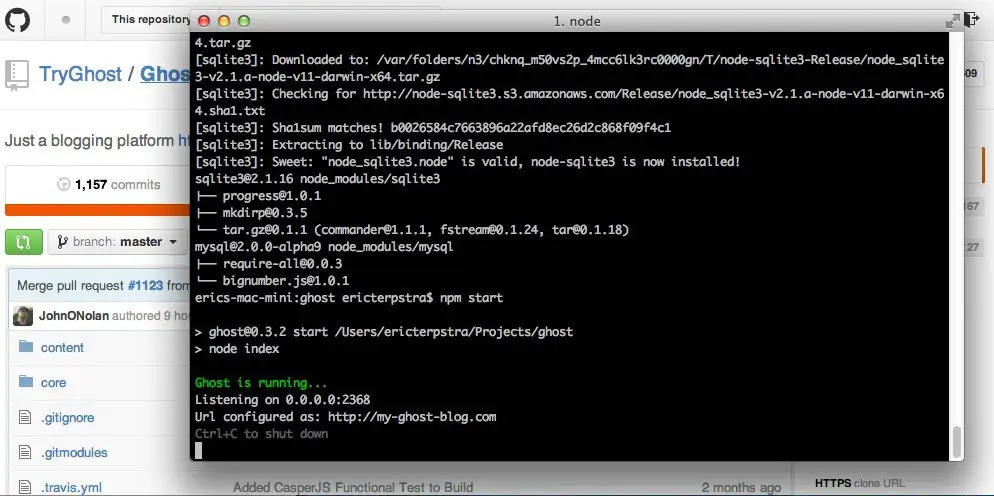This screenshot has width=994, height=496.
Task: Click the .gitignore file icon
Action: [25, 417]
